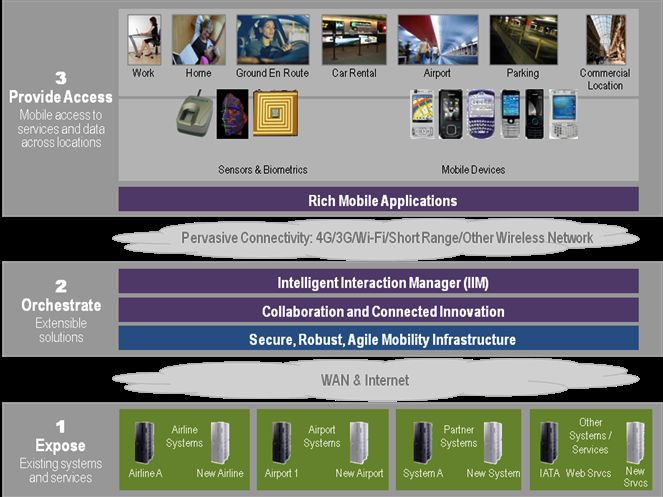Click the WAN & Internet cloud
The width and height of the screenshot is (663, 497).
(376, 379)
